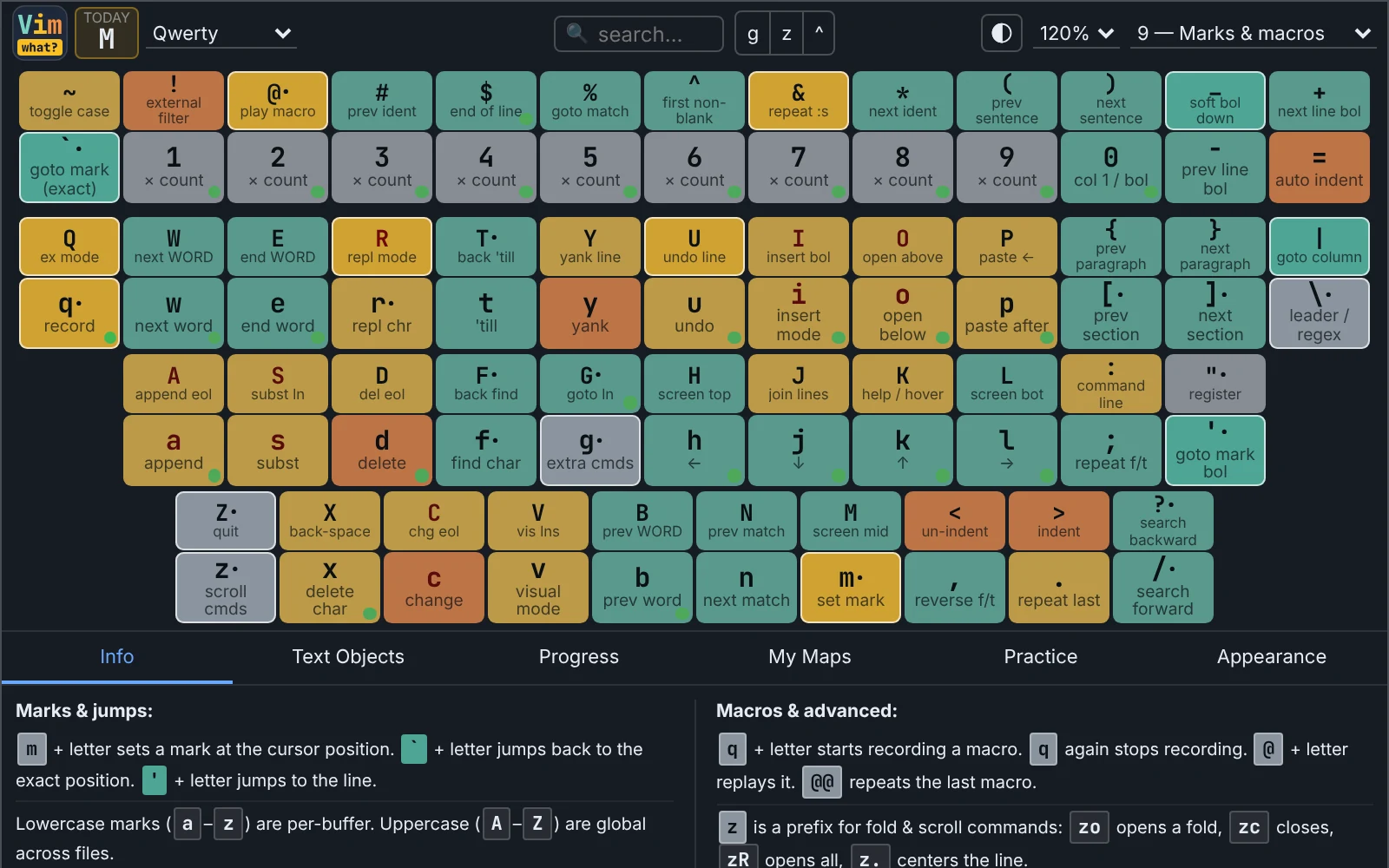This screenshot has height=868, width=1389.
Task: Click the ! 'external filter' key
Action: 174,101
